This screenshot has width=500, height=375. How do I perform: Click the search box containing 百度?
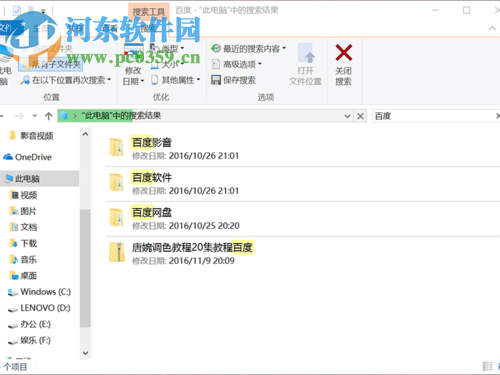pyautogui.click(x=436, y=116)
